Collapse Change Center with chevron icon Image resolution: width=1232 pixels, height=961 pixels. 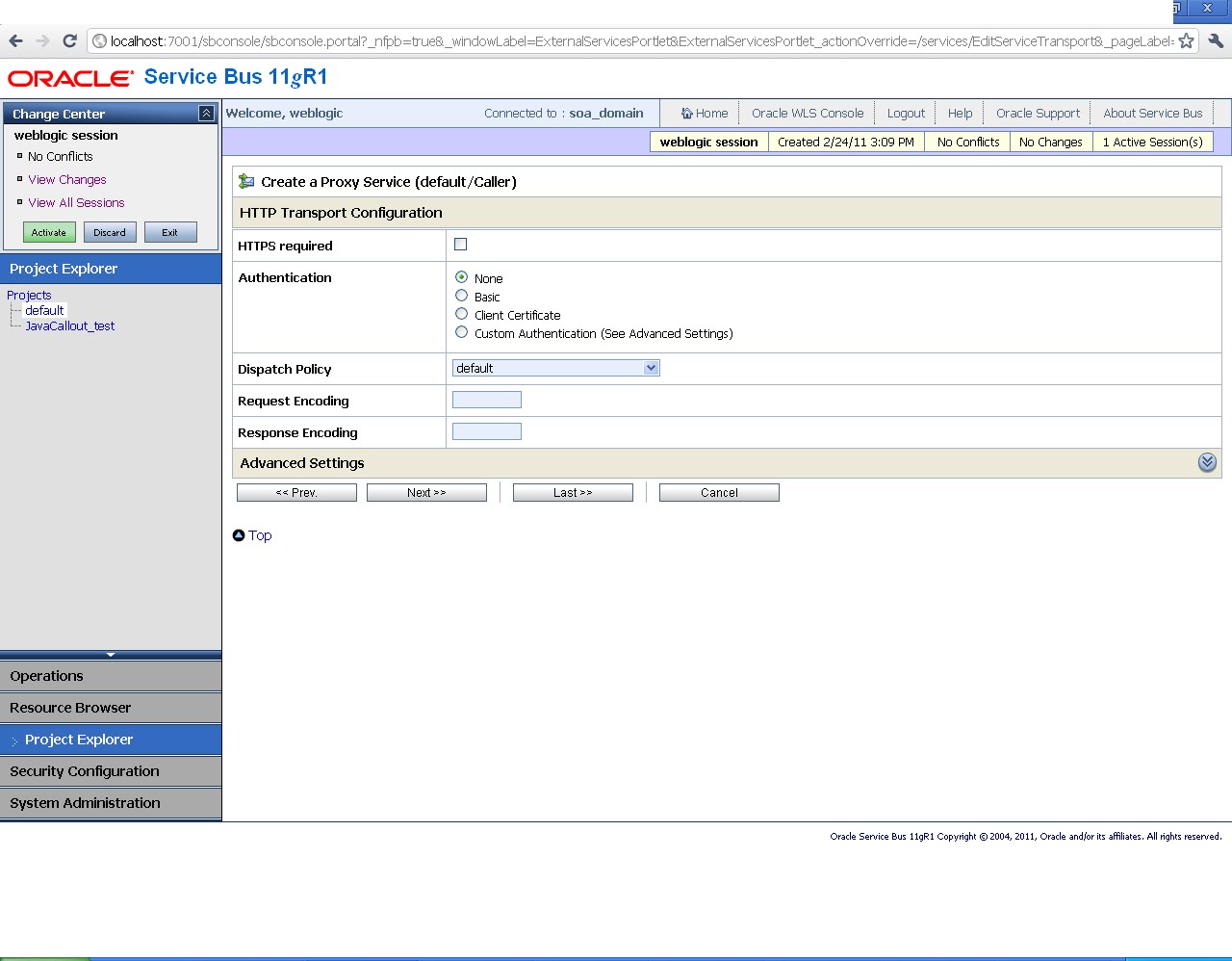click(x=206, y=114)
